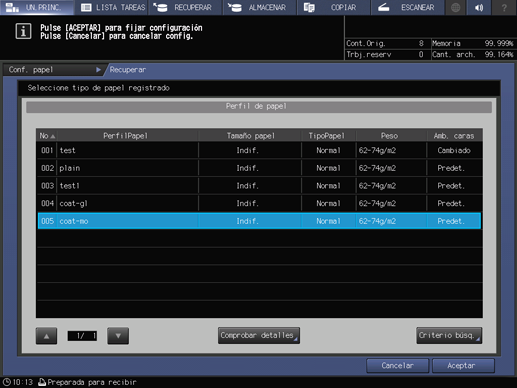Confirm with the Aceptar button
Image resolution: width=517 pixels, height=388 pixels.
click(x=463, y=366)
